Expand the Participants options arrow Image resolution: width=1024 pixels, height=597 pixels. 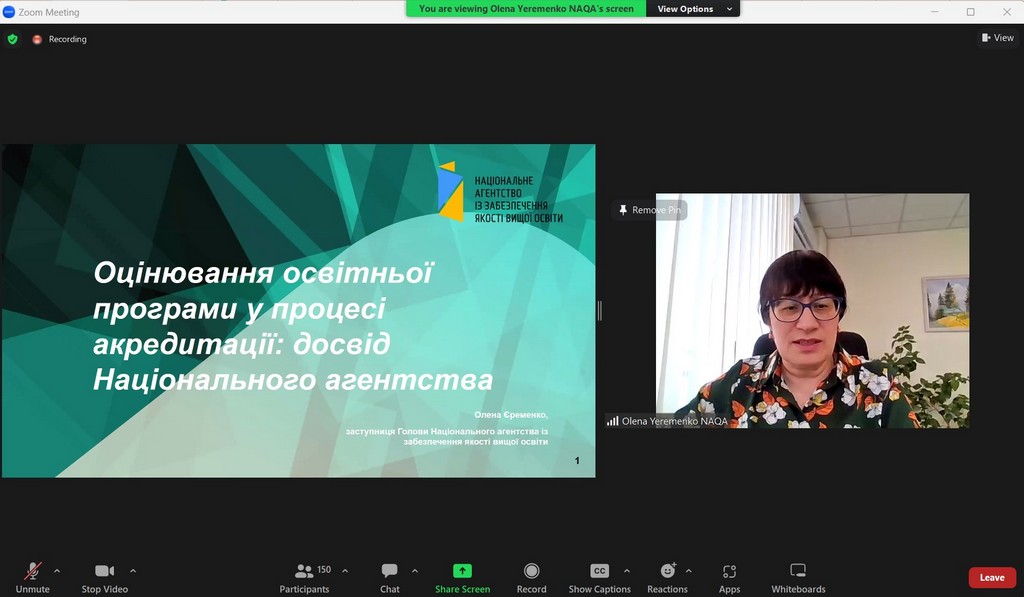345,571
